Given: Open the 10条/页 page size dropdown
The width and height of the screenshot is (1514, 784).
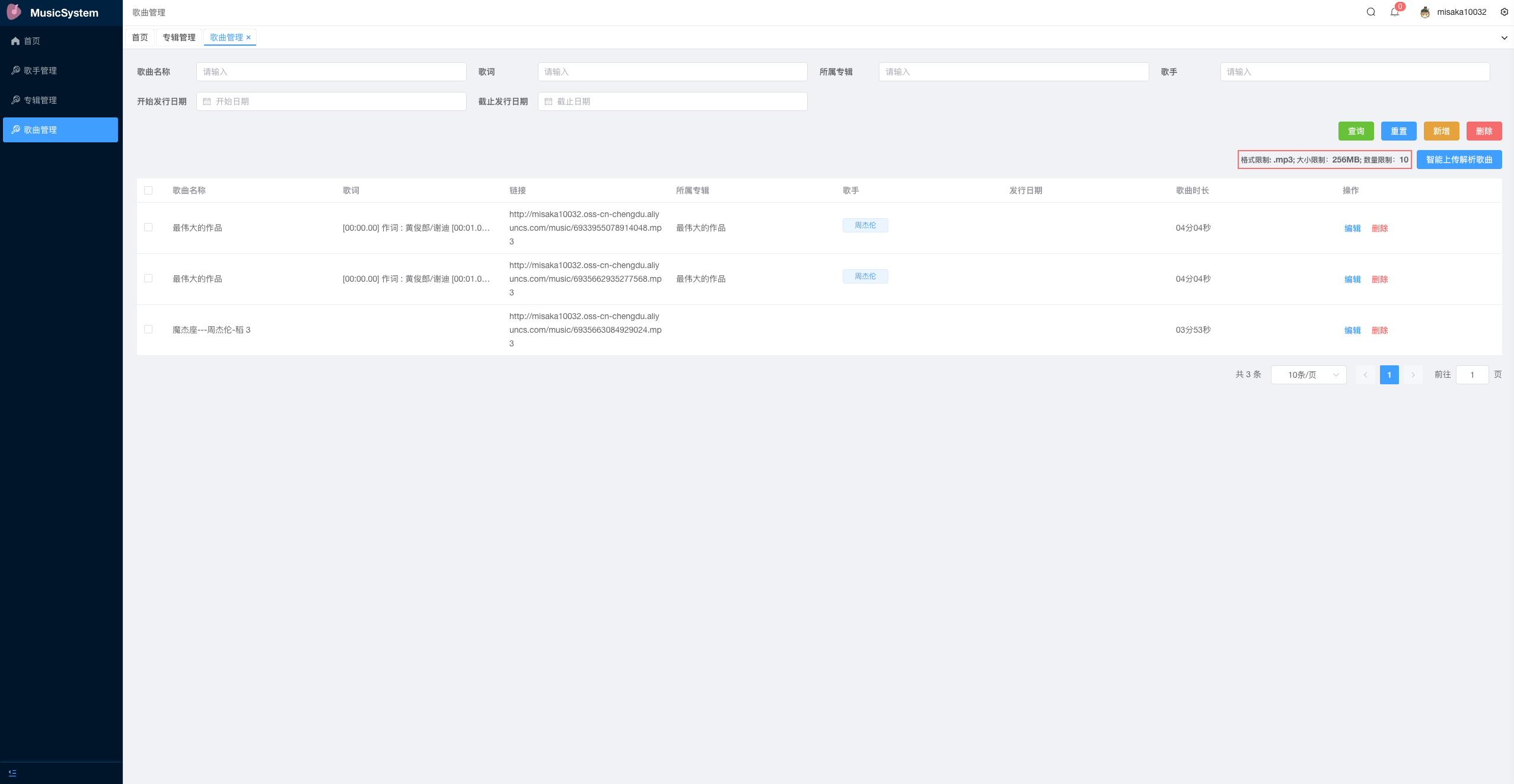Looking at the screenshot, I should click(1308, 374).
